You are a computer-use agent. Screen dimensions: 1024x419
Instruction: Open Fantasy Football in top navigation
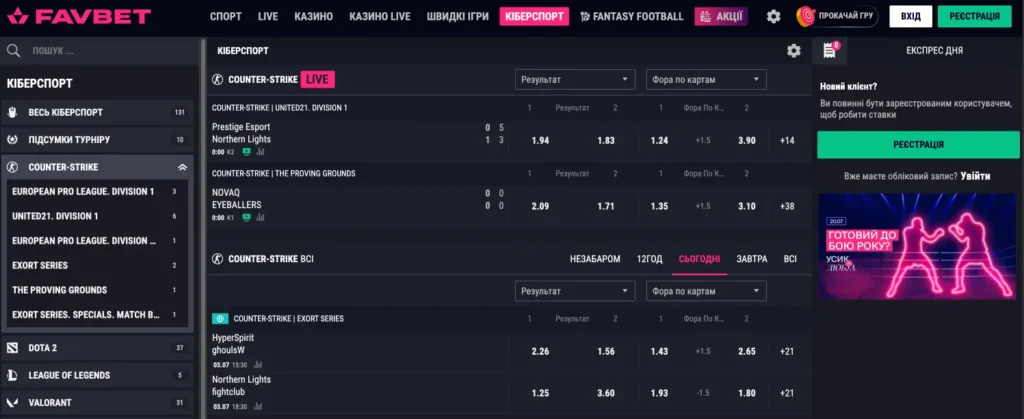(x=632, y=16)
